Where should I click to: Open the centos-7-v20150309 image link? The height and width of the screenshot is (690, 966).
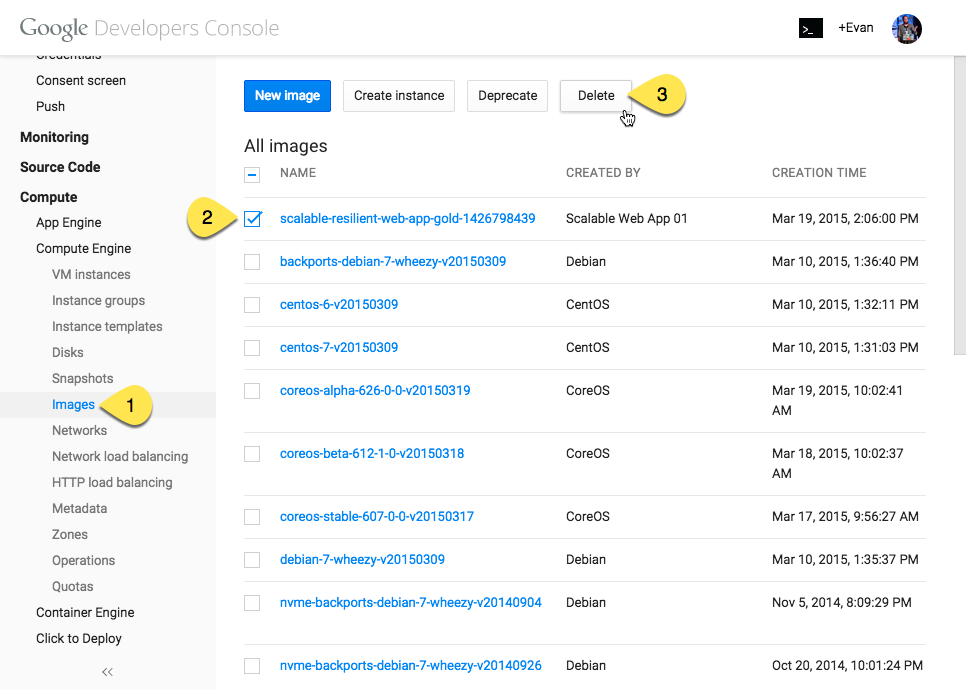pyautogui.click(x=339, y=347)
